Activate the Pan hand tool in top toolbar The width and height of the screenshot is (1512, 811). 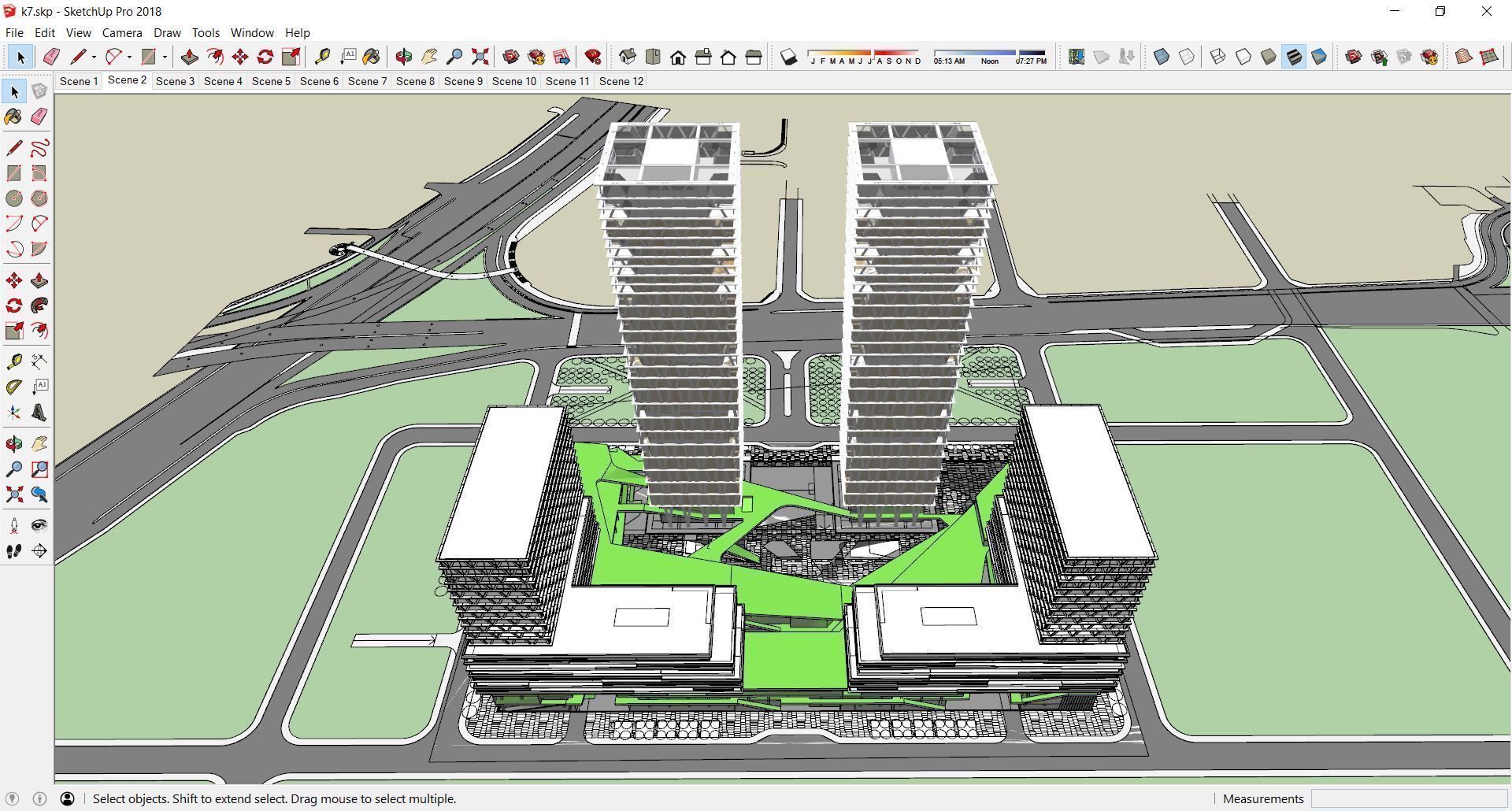click(429, 57)
